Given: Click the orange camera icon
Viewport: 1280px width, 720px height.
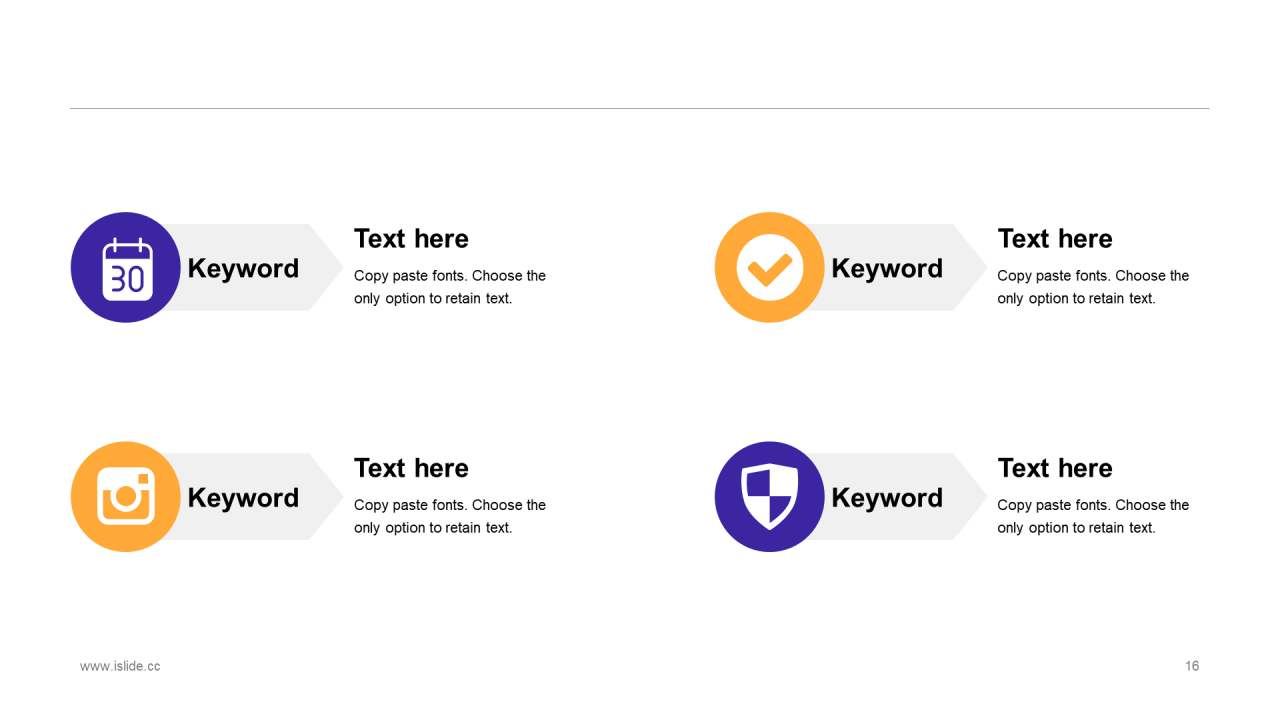Looking at the screenshot, I should 126,497.
